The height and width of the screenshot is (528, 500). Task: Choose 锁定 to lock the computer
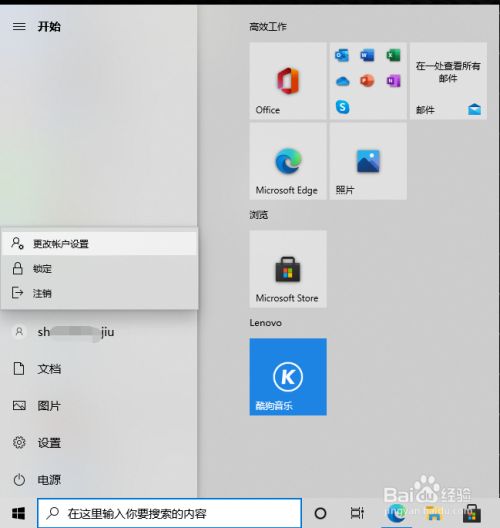99,268
